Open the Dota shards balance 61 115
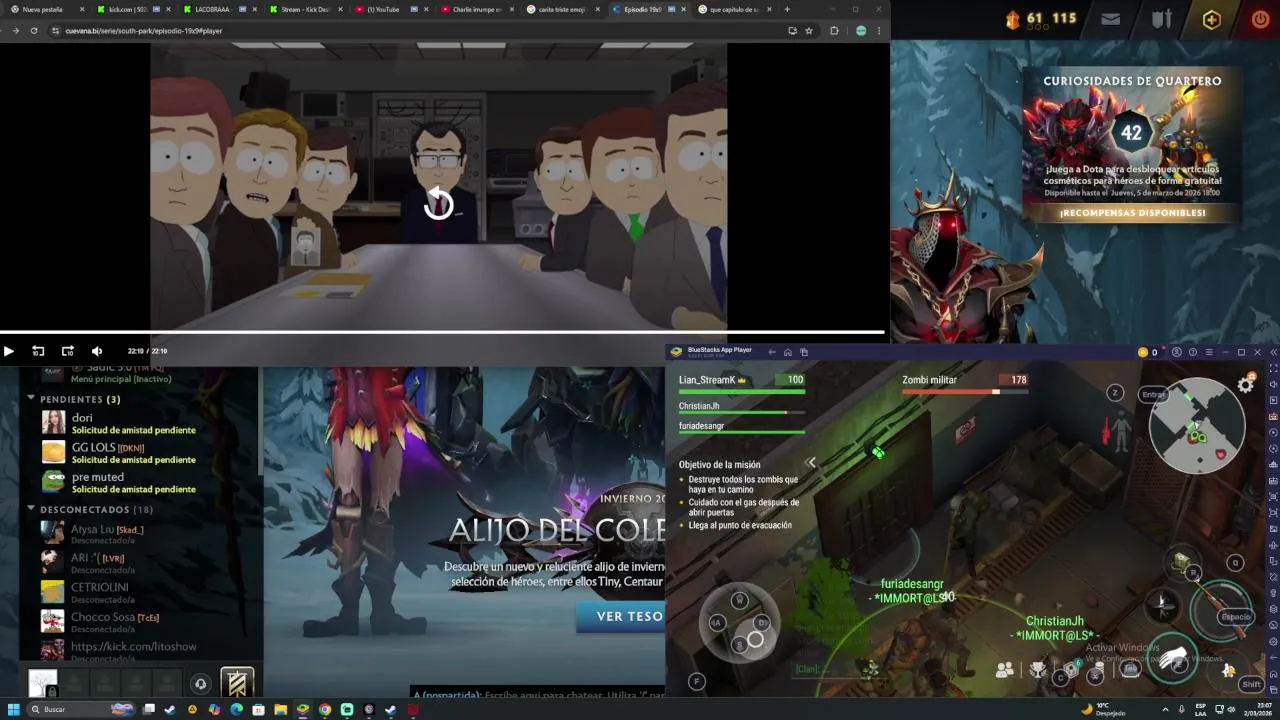Viewport: 1280px width, 720px height. point(1042,18)
